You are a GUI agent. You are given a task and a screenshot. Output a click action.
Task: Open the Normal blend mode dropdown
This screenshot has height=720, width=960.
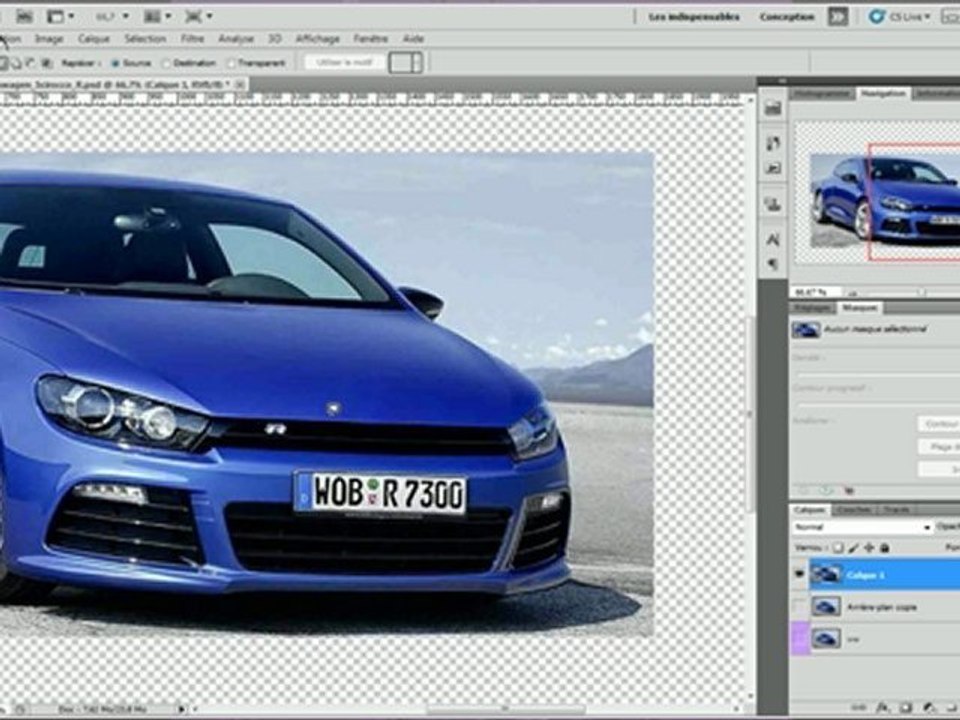click(862, 527)
